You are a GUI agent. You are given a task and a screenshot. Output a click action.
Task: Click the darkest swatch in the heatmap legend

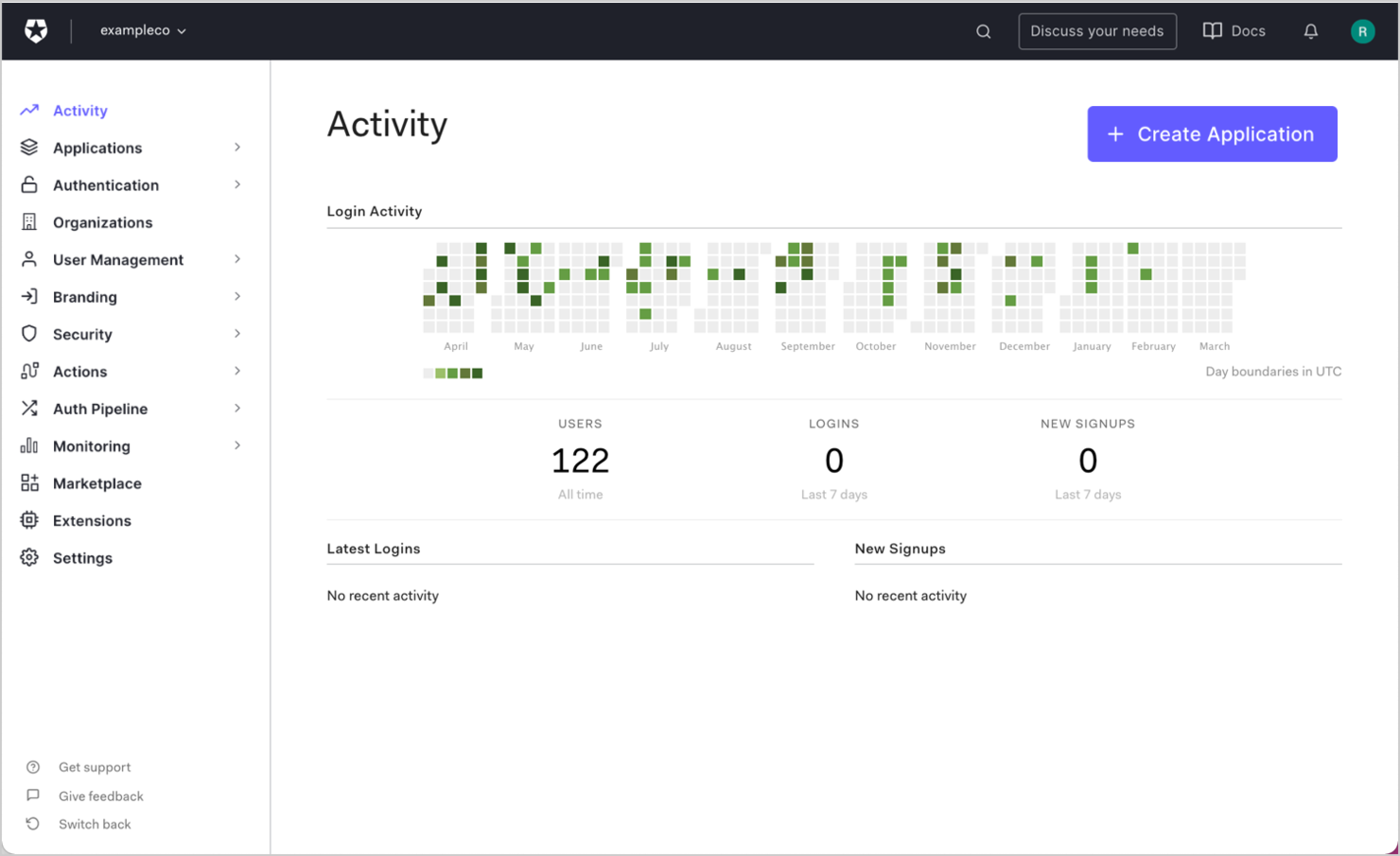(x=478, y=373)
